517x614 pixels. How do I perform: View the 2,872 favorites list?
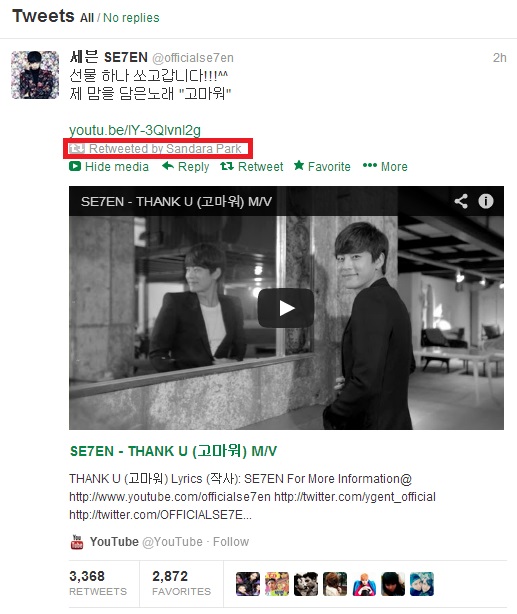click(x=181, y=583)
